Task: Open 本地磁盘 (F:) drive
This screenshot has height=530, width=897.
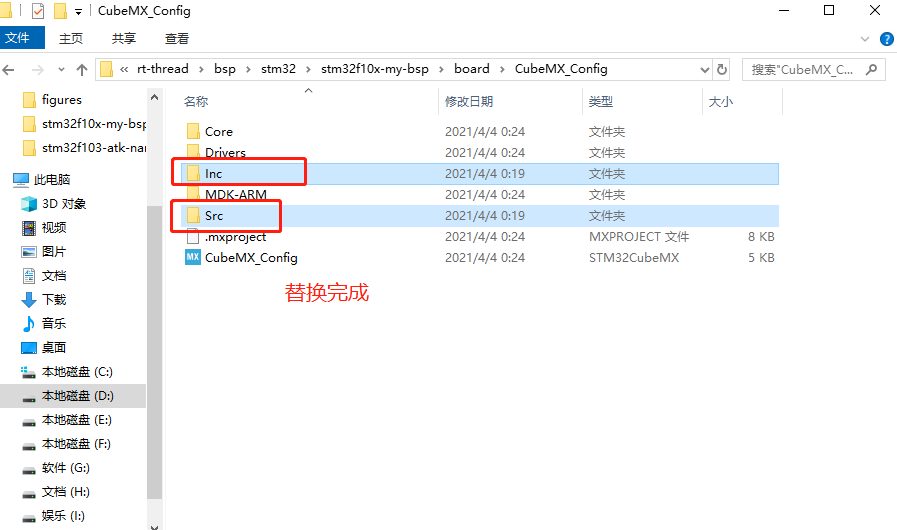Action: click(x=76, y=444)
